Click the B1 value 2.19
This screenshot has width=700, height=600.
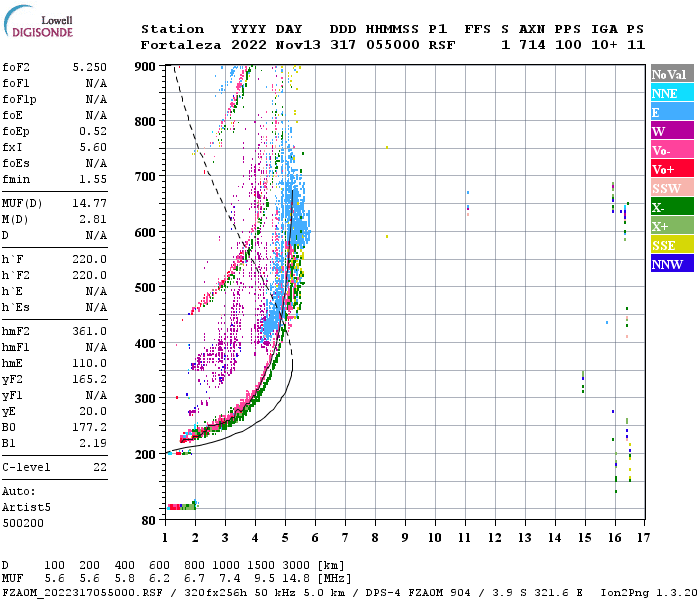pos(93,443)
